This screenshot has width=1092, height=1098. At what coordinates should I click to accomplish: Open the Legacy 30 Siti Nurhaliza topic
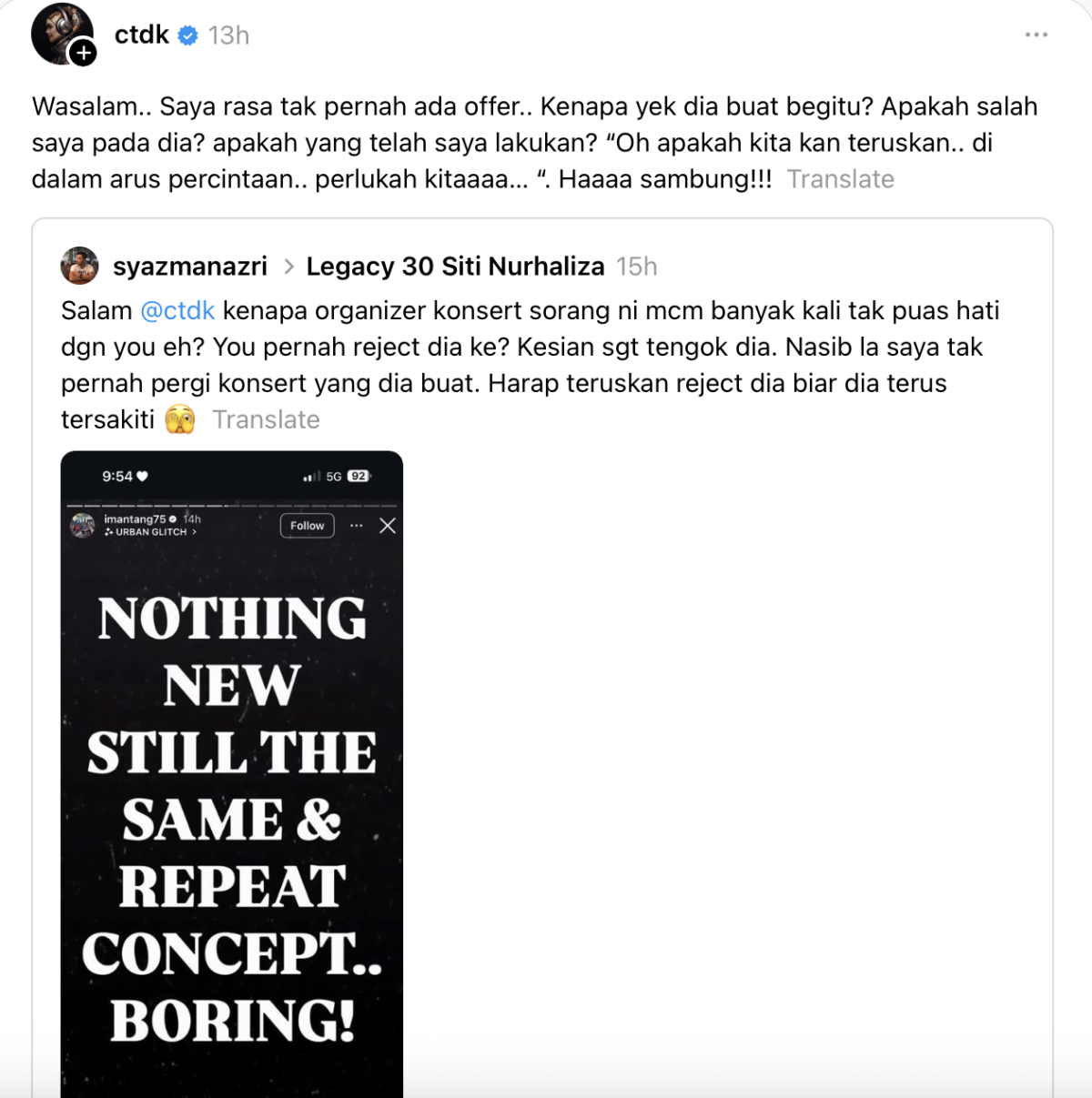click(x=455, y=267)
